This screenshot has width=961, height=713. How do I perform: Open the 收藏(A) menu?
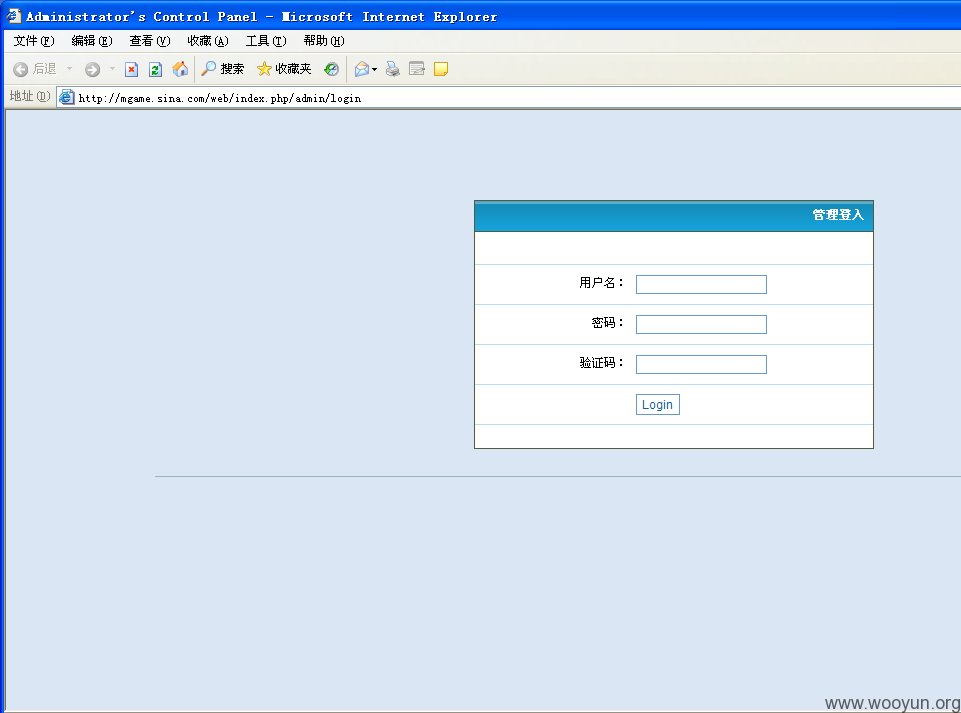coord(208,40)
